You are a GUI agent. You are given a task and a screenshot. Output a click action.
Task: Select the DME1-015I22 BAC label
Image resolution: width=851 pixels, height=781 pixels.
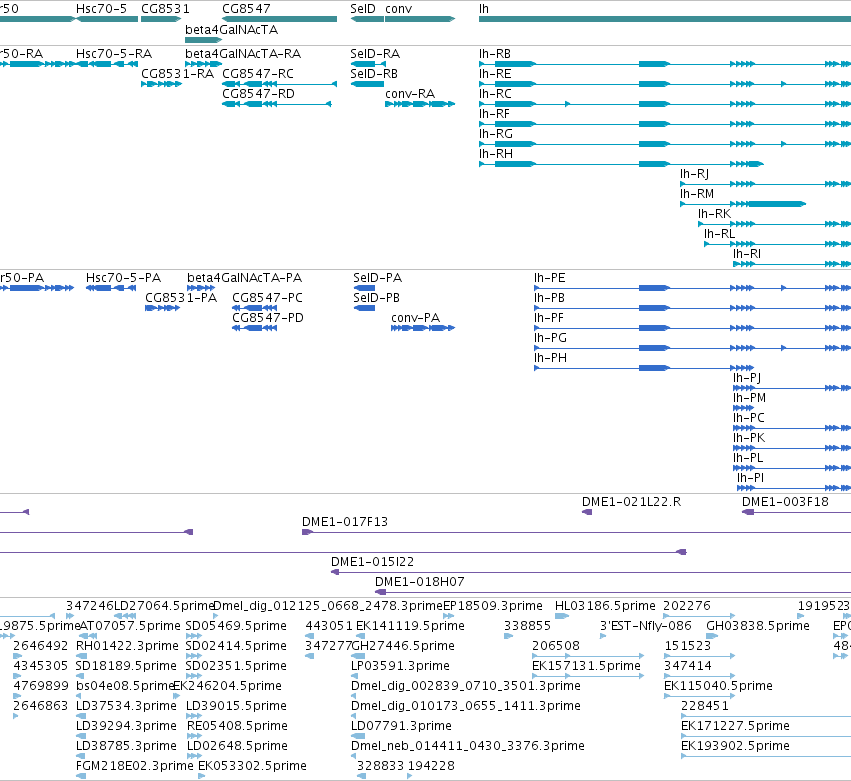coord(372,562)
